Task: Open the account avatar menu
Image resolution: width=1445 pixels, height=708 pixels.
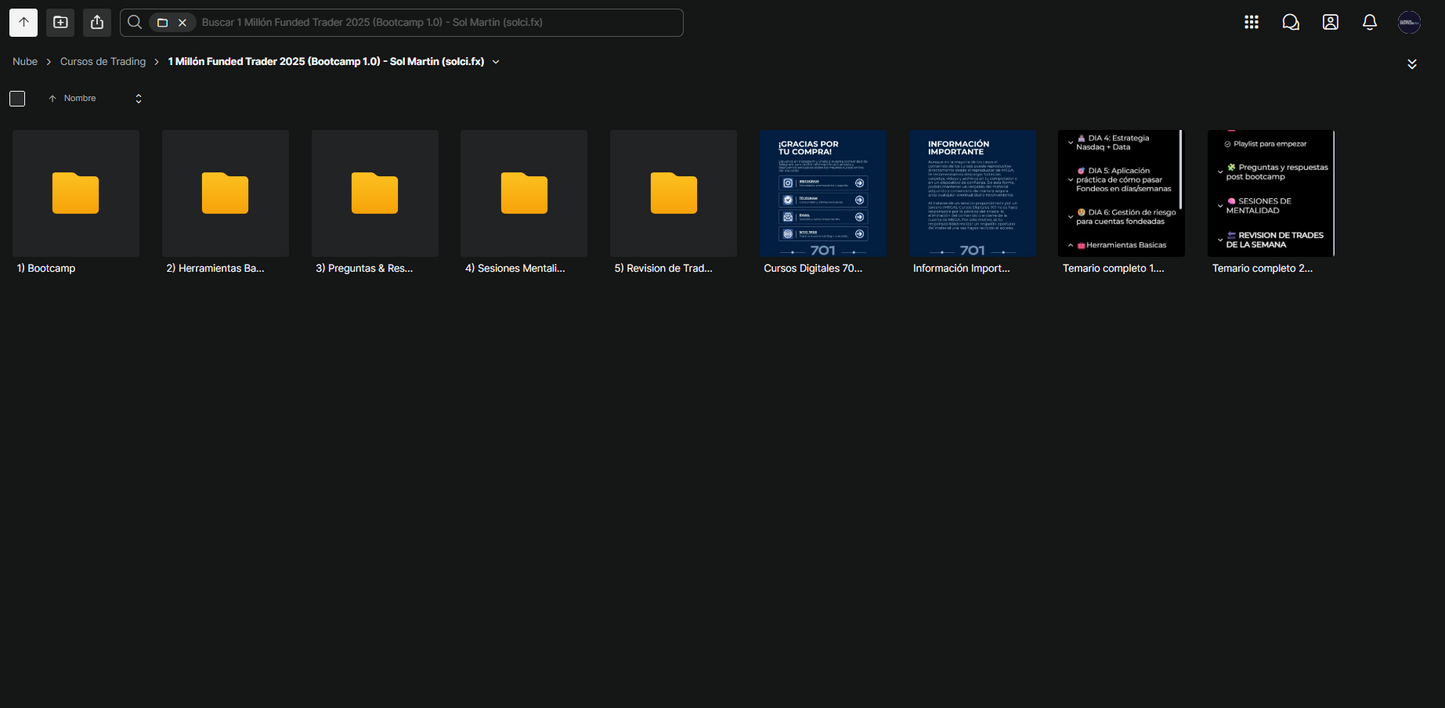Action: [x=1409, y=22]
